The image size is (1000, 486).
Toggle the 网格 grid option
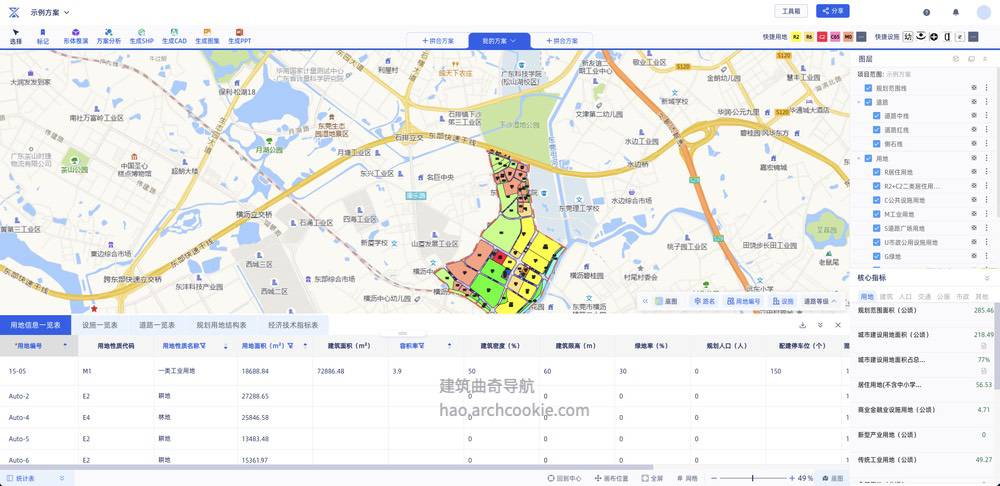688,478
